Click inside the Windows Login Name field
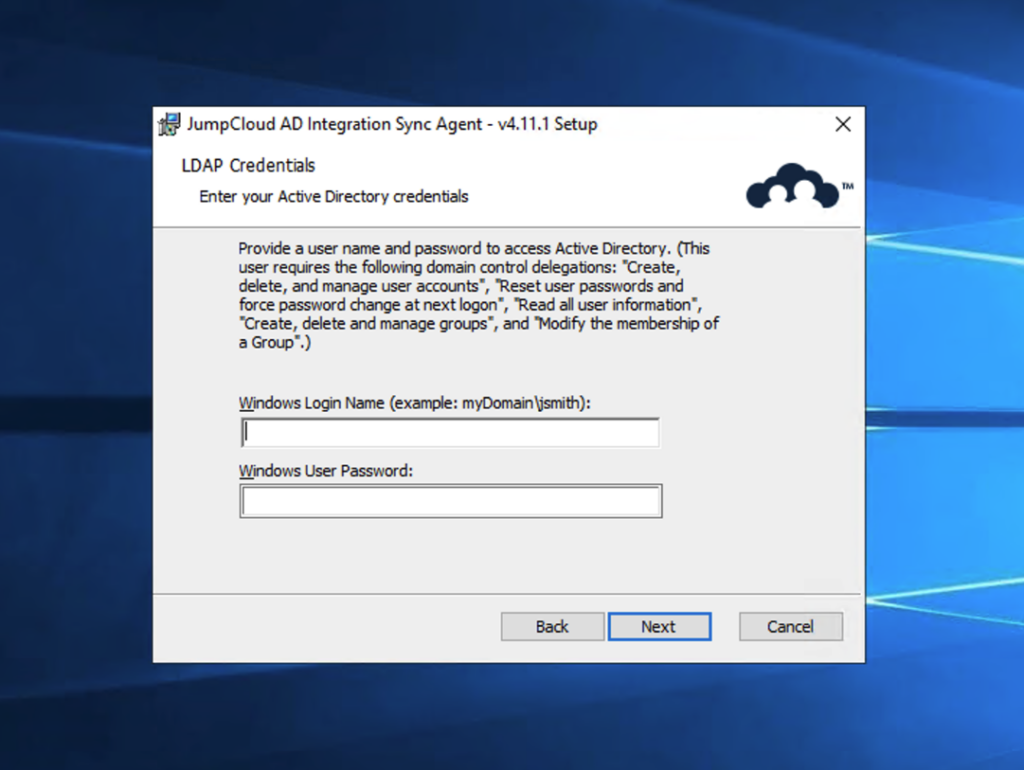1024x770 pixels. (449, 432)
